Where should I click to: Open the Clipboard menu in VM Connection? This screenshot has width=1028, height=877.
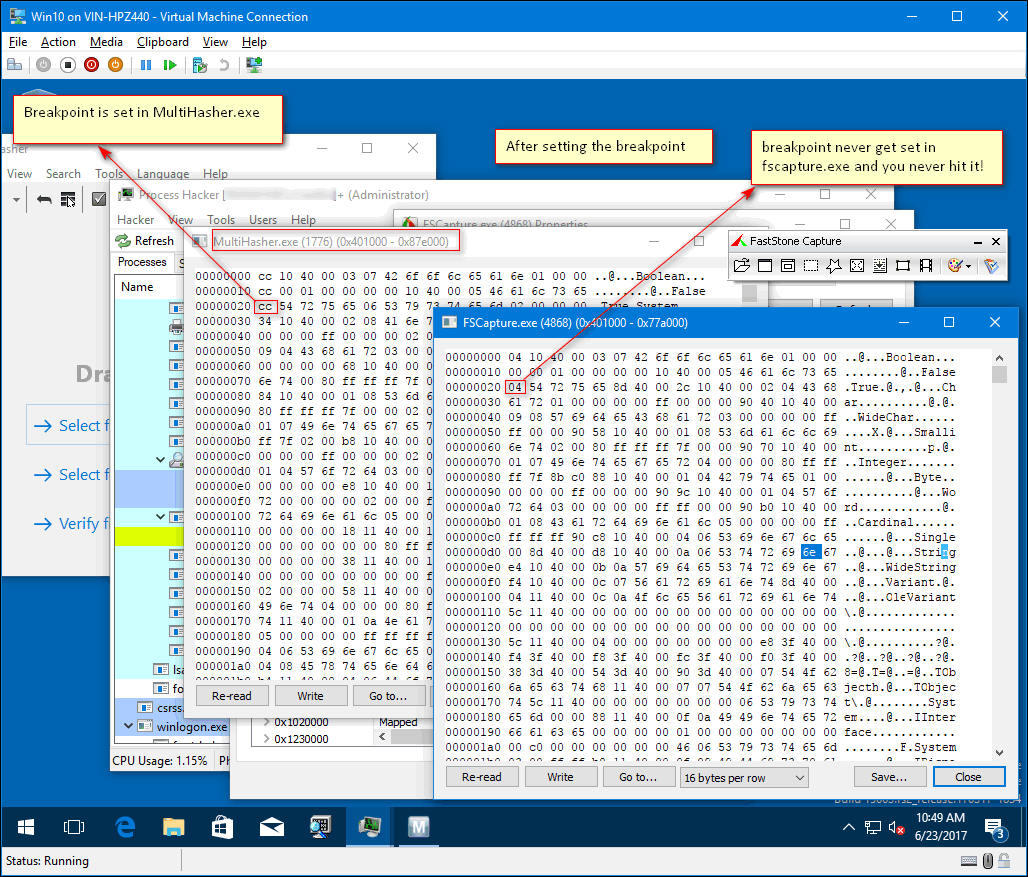coord(162,42)
